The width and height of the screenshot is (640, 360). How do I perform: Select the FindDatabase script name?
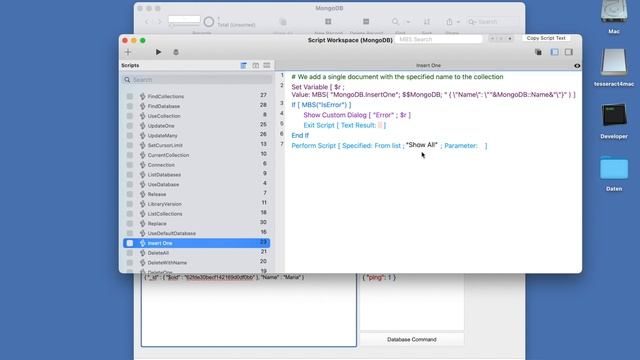(x=164, y=106)
